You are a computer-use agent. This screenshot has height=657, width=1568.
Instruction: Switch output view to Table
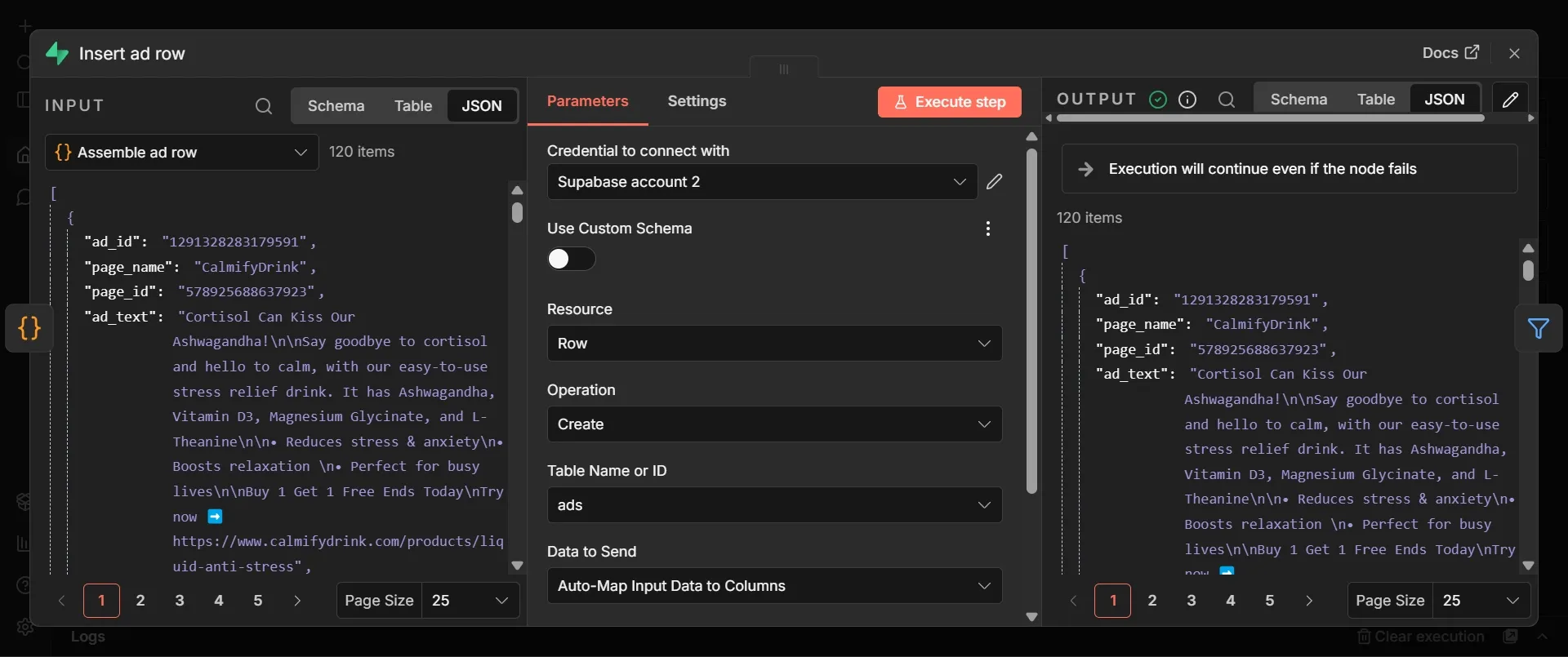click(x=1376, y=100)
